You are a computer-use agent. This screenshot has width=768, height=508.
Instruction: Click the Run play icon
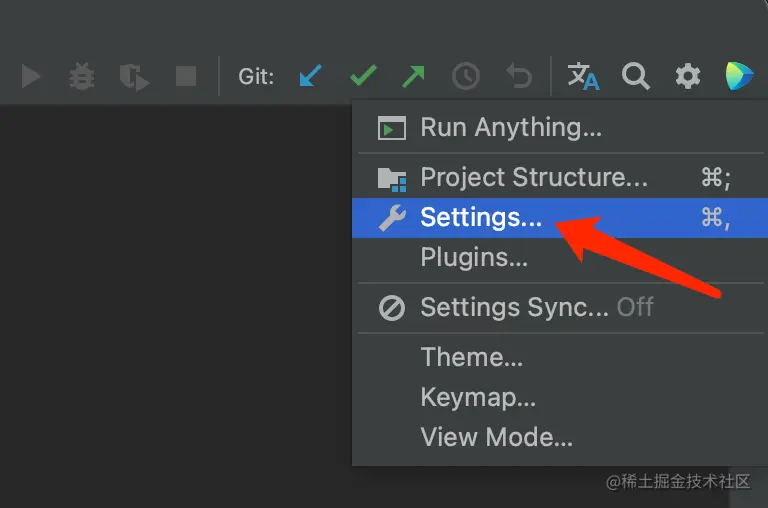click(x=30, y=76)
